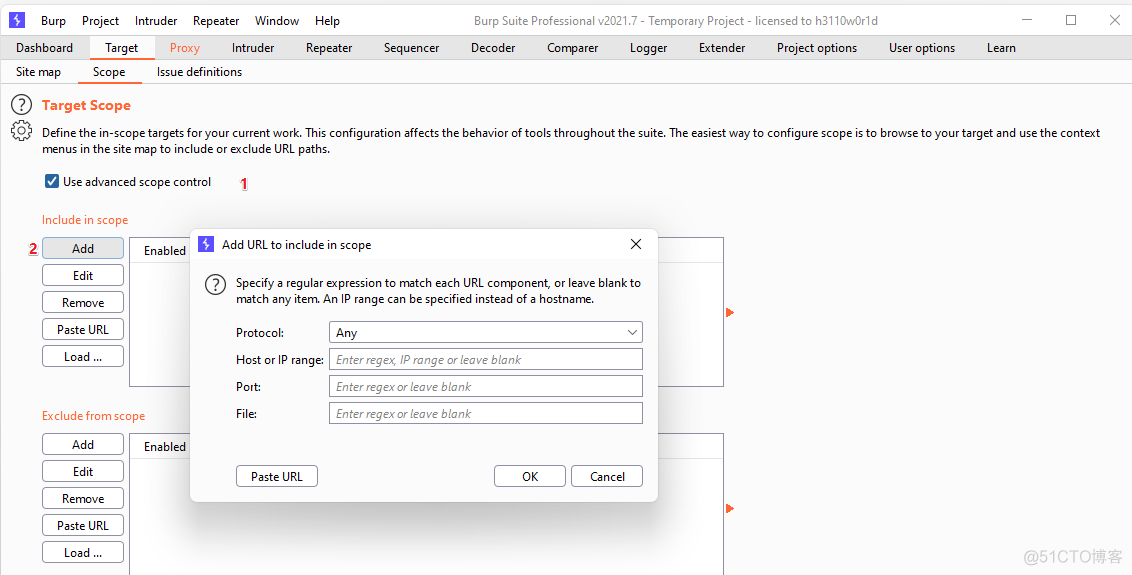Go to the Repeater tool tab

tap(329, 48)
